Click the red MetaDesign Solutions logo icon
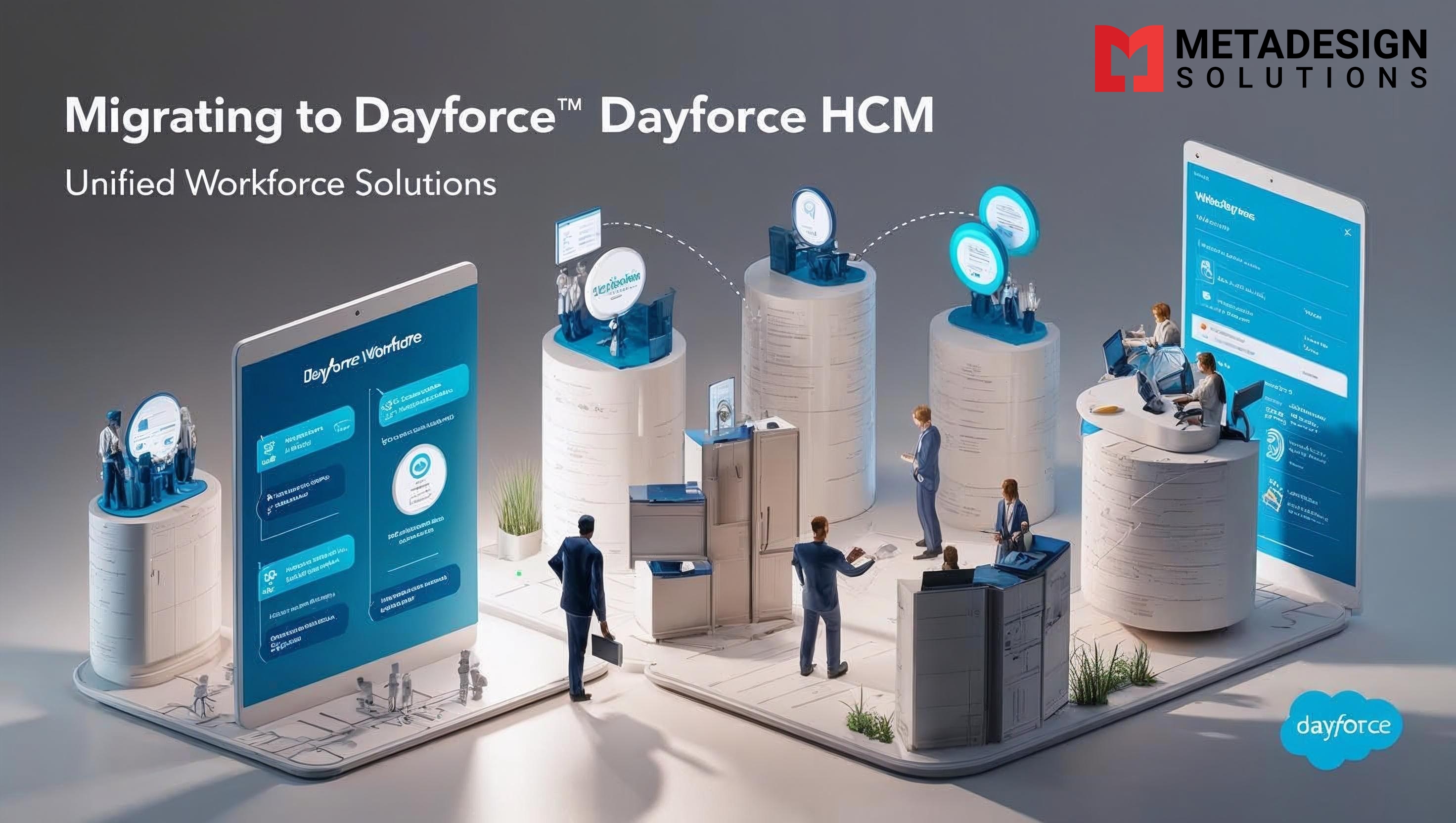The image size is (1456, 823). (1128, 59)
